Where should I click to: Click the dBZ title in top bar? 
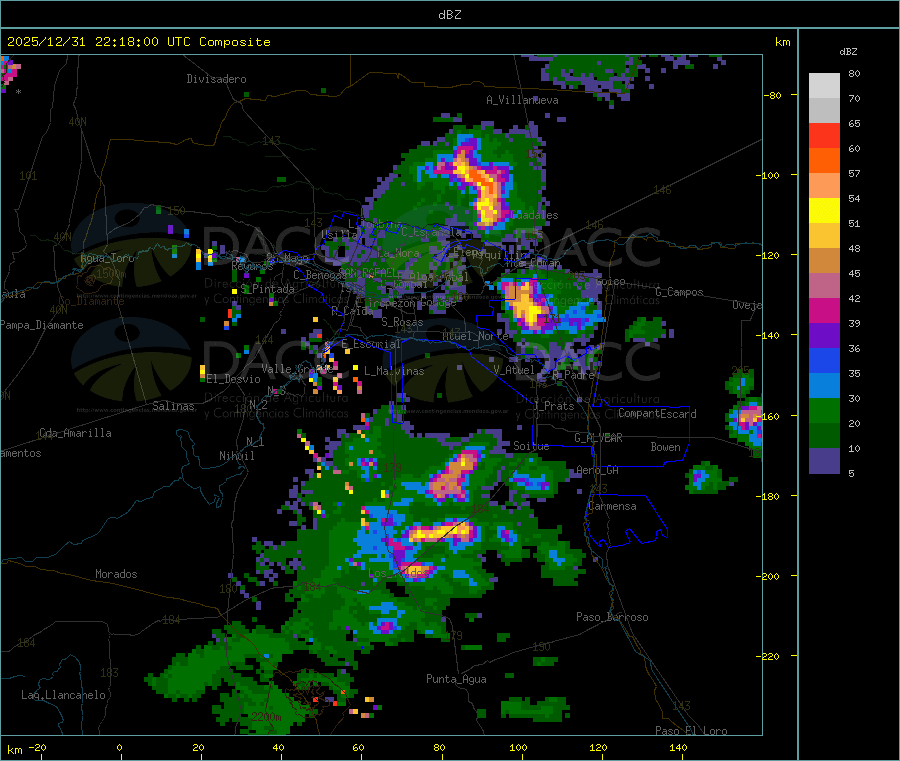(449, 15)
